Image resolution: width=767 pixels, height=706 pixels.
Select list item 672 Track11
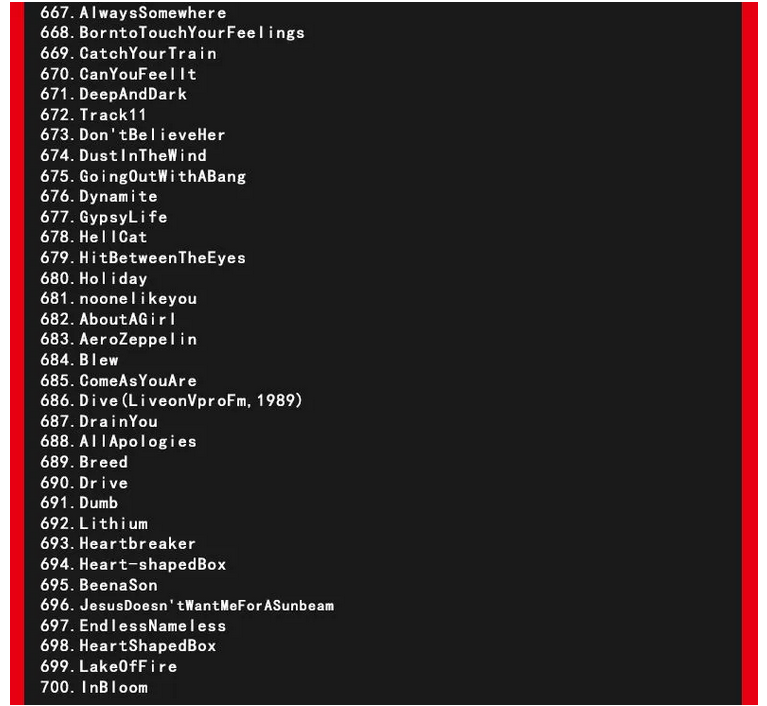[x=93, y=114]
